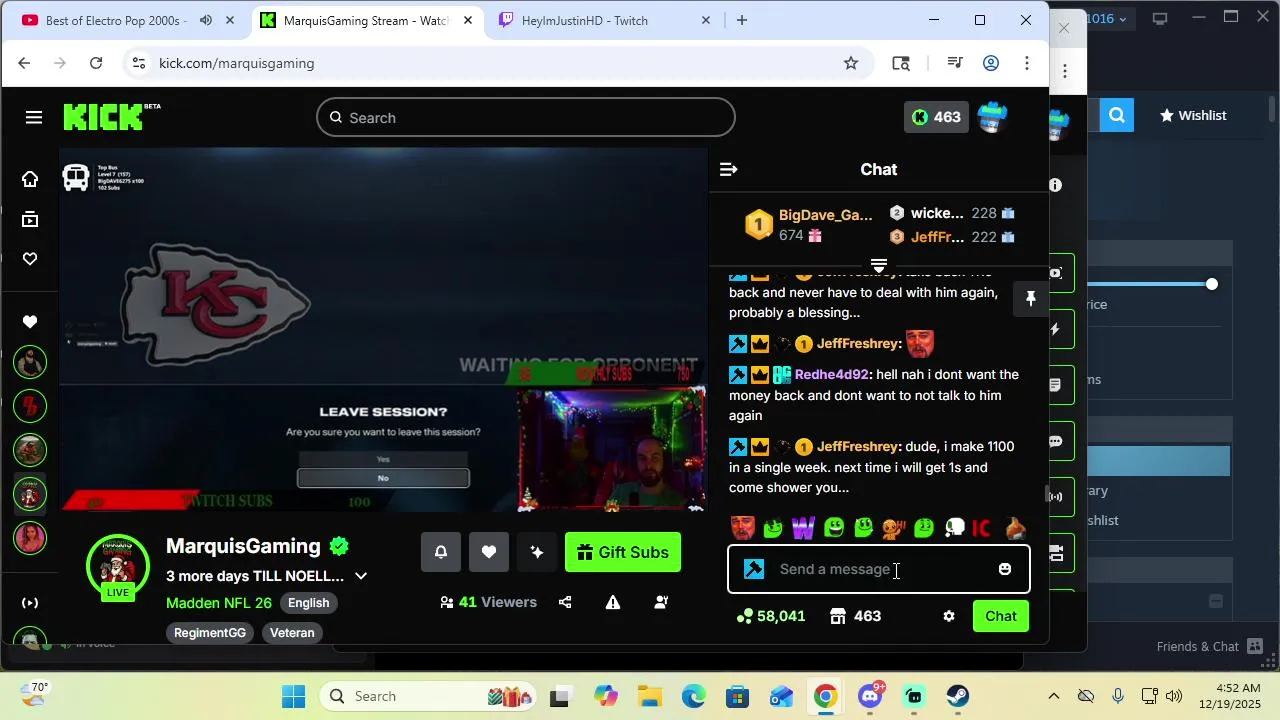Image resolution: width=1280 pixels, height=720 pixels.
Task: Open Wishlist in Steam window
Action: (x=1193, y=115)
